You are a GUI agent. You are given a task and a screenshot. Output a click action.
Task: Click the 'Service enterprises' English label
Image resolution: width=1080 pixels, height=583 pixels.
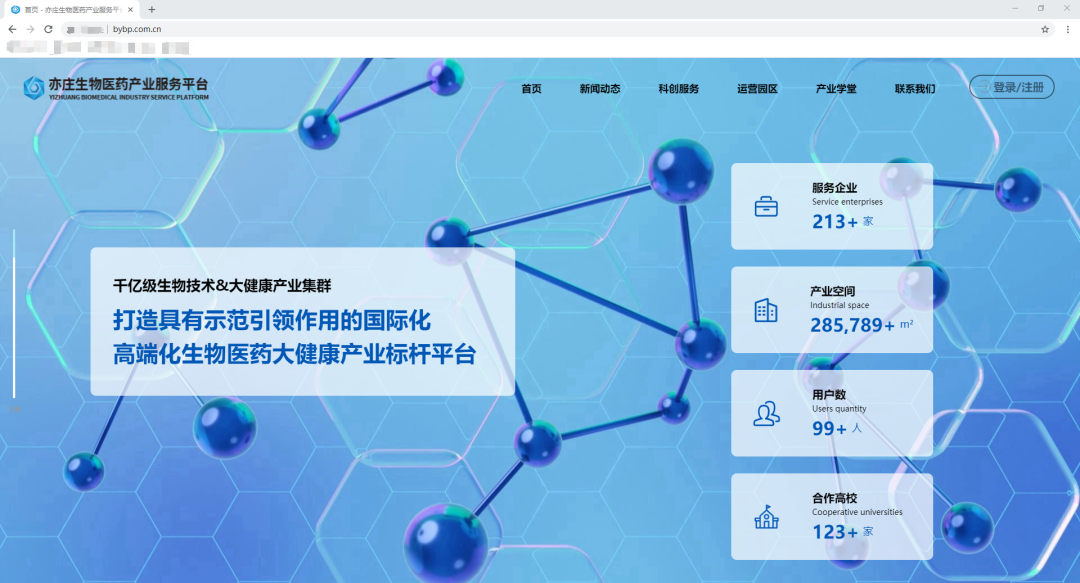coord(847,202)
